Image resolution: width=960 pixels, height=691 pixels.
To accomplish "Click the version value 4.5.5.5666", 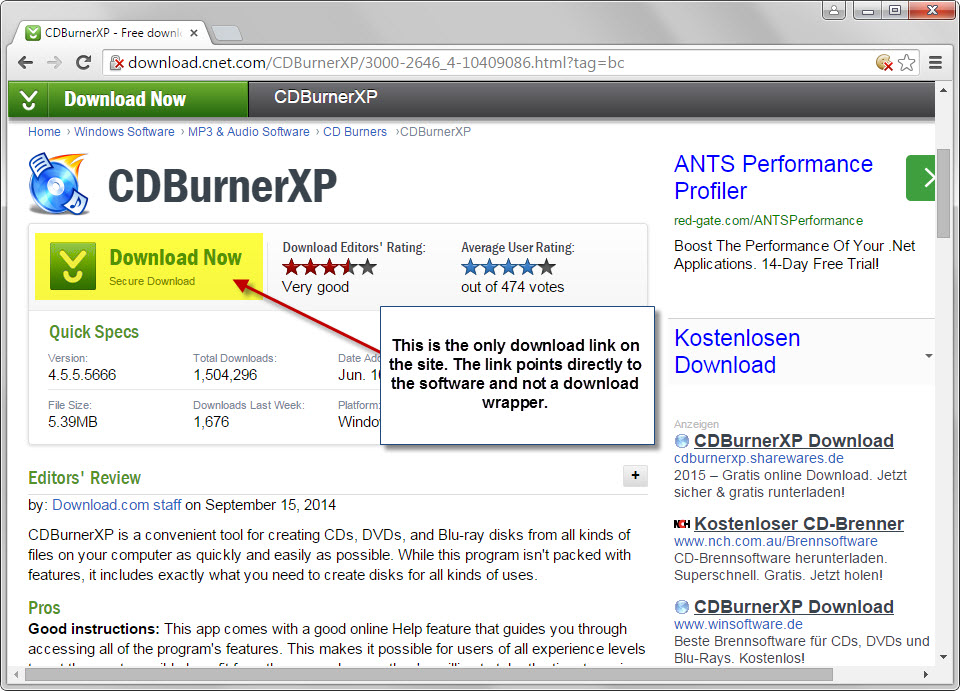I will click(82, 375).
